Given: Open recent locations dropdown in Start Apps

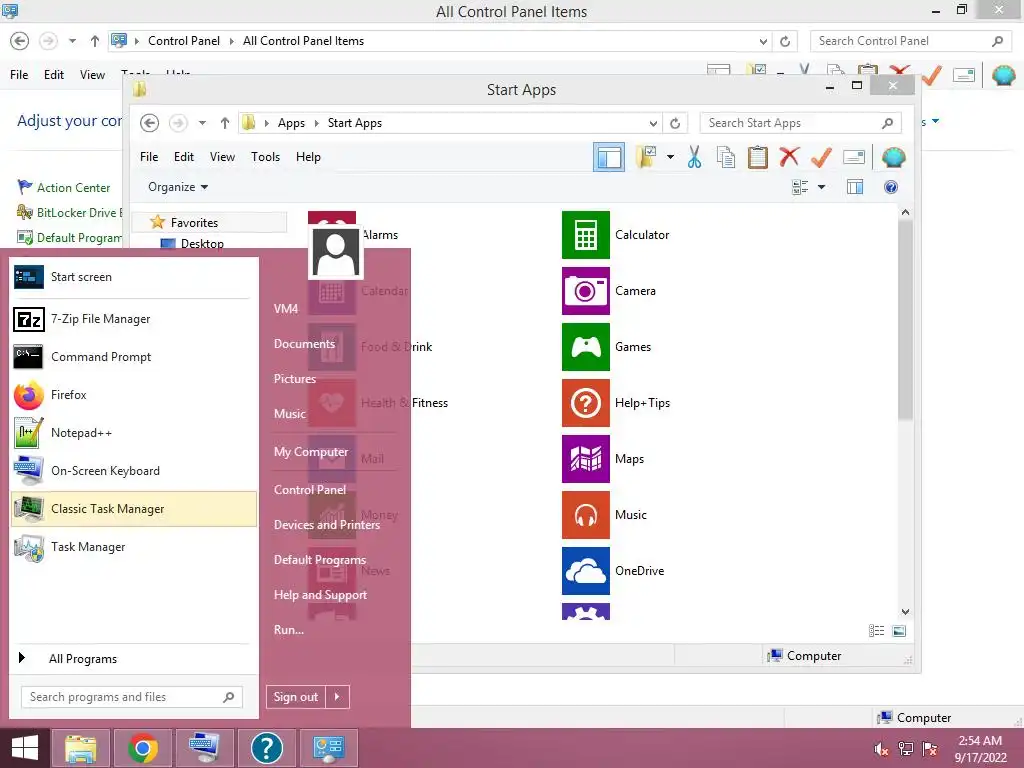Looking at the screenshot, I should coord(202,123).
